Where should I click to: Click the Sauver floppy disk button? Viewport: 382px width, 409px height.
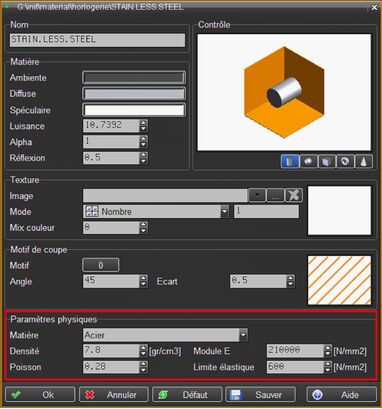coord(261,395)
